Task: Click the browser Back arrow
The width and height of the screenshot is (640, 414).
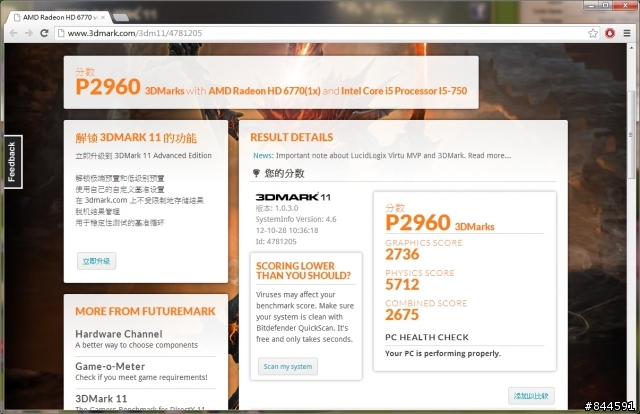Action: [13, 33]
